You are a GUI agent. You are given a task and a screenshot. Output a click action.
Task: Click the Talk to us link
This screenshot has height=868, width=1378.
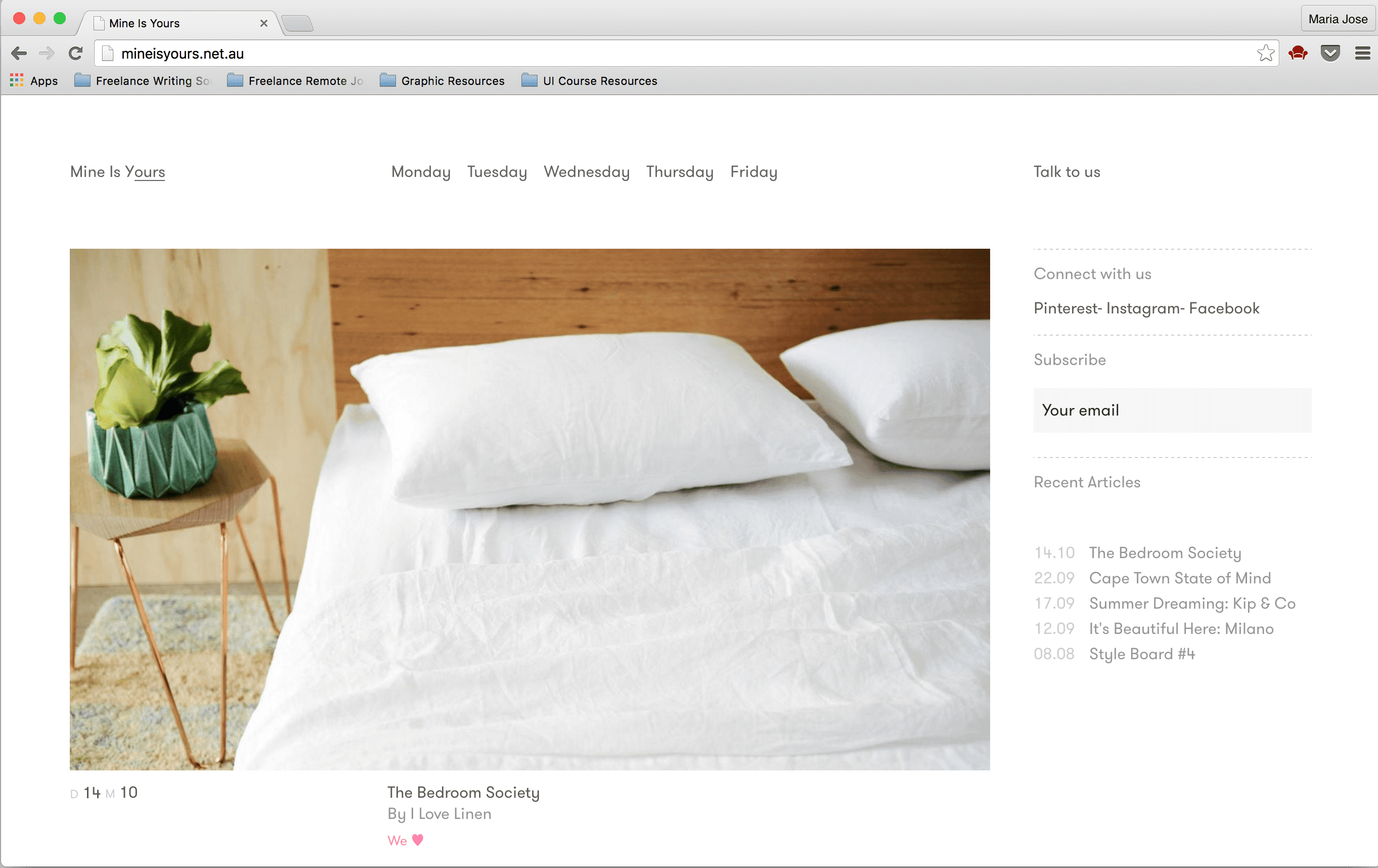[x=1066, y=172]
